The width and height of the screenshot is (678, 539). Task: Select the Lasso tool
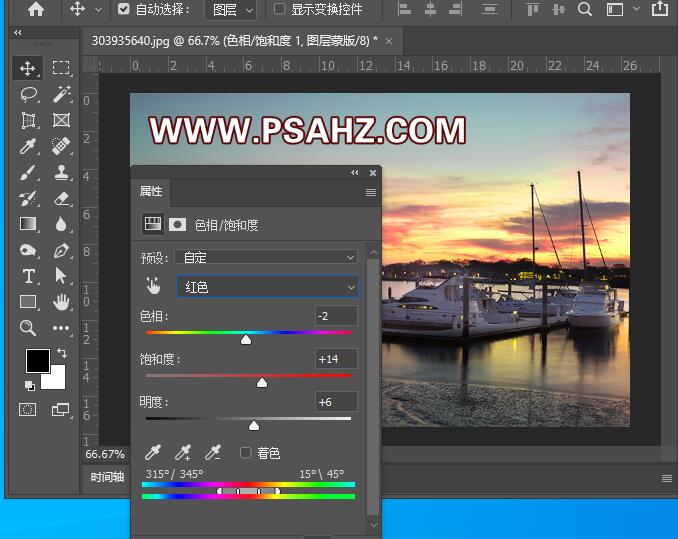click(29, 94)
